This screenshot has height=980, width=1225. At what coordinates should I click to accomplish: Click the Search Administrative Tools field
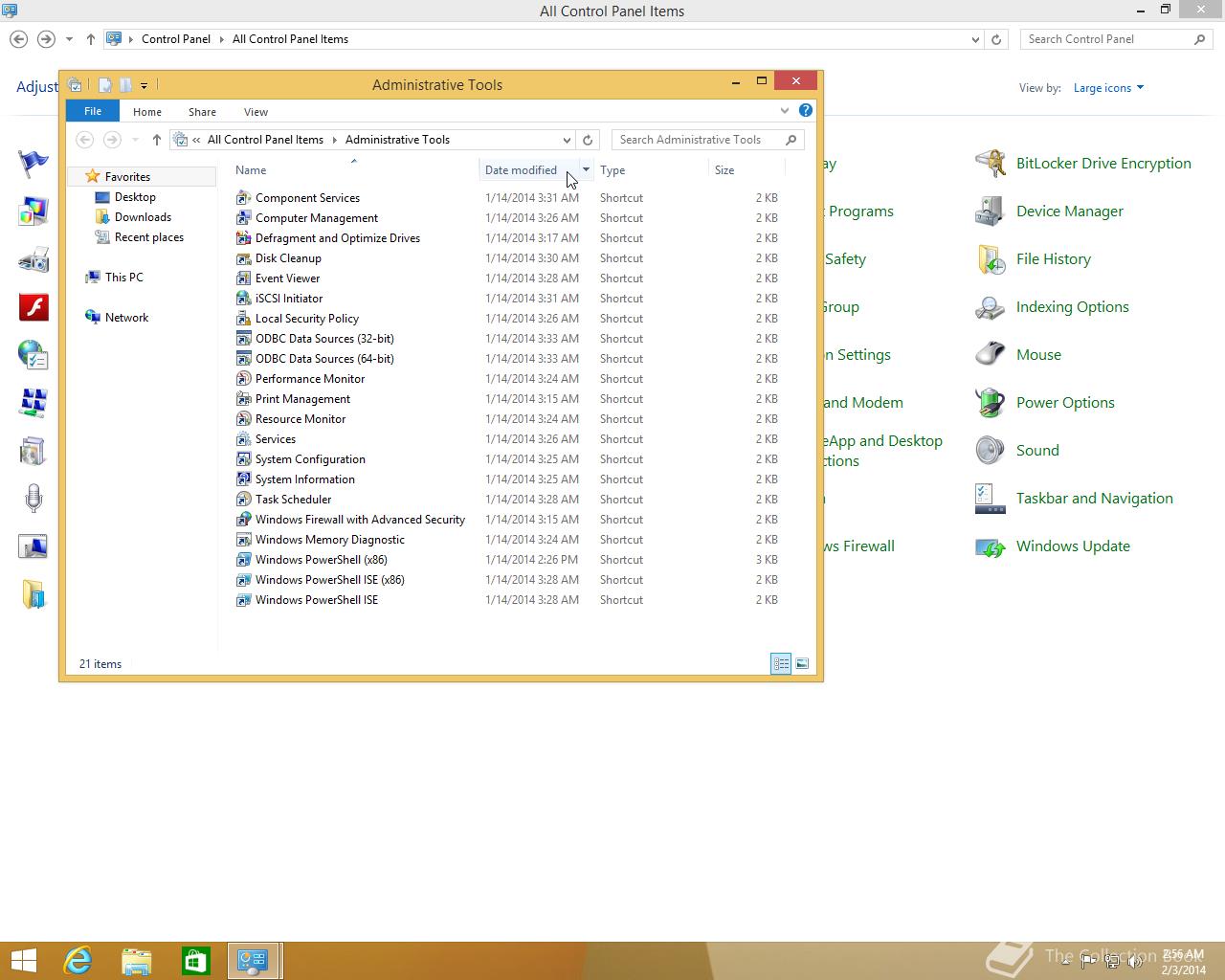click(708, 140)
